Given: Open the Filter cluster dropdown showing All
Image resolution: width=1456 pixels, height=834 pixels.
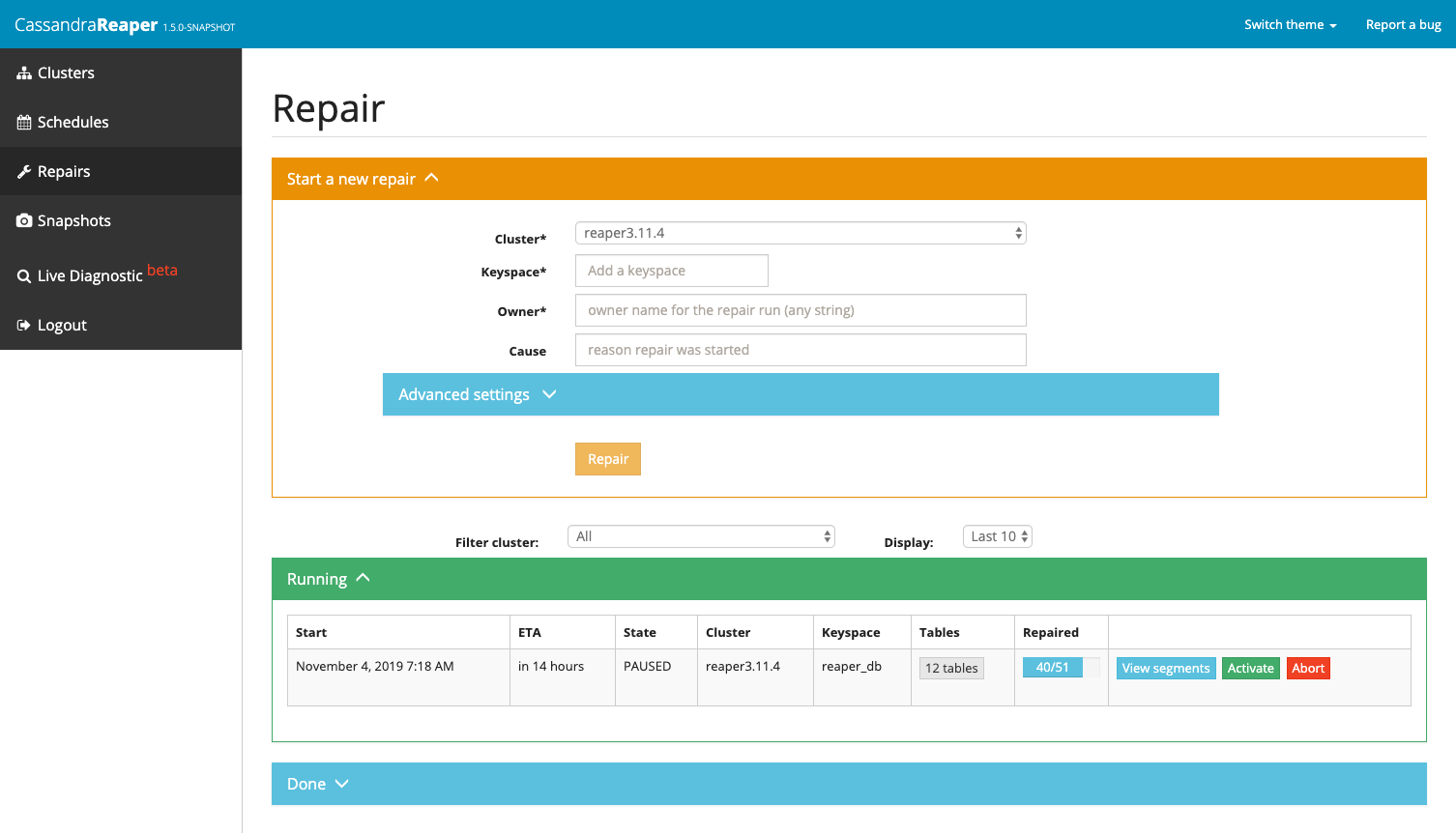Looking at the screenshot, I should 702,536.
